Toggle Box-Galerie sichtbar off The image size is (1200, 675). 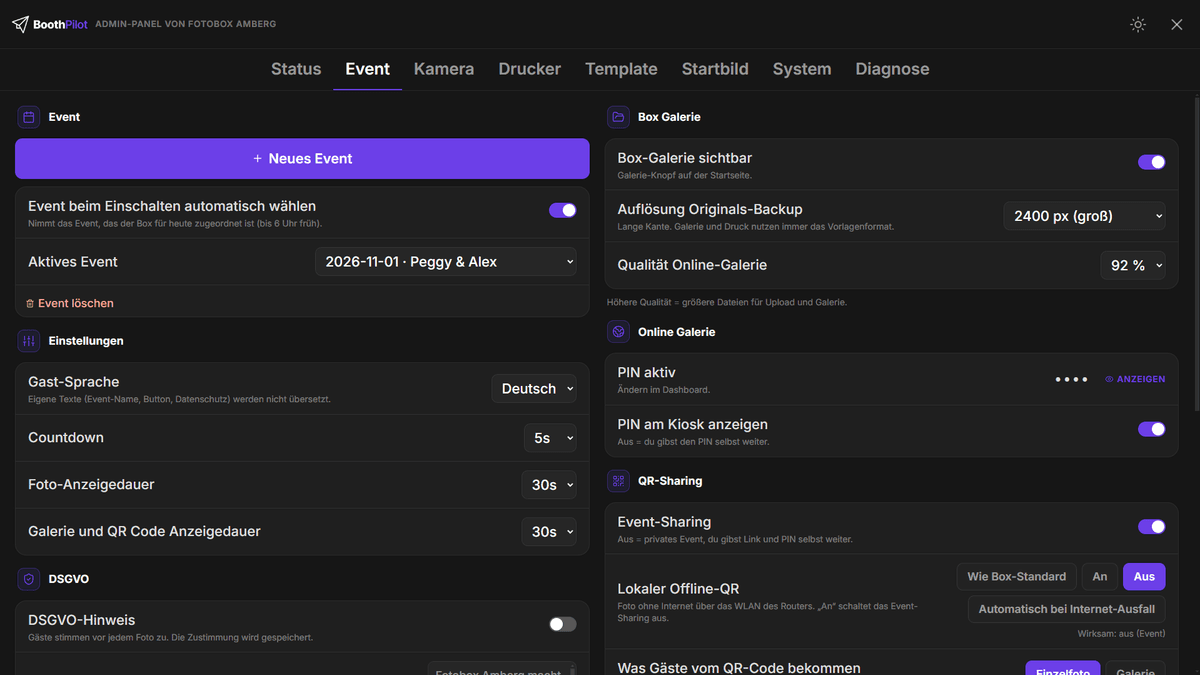[x=1152, y=162]
